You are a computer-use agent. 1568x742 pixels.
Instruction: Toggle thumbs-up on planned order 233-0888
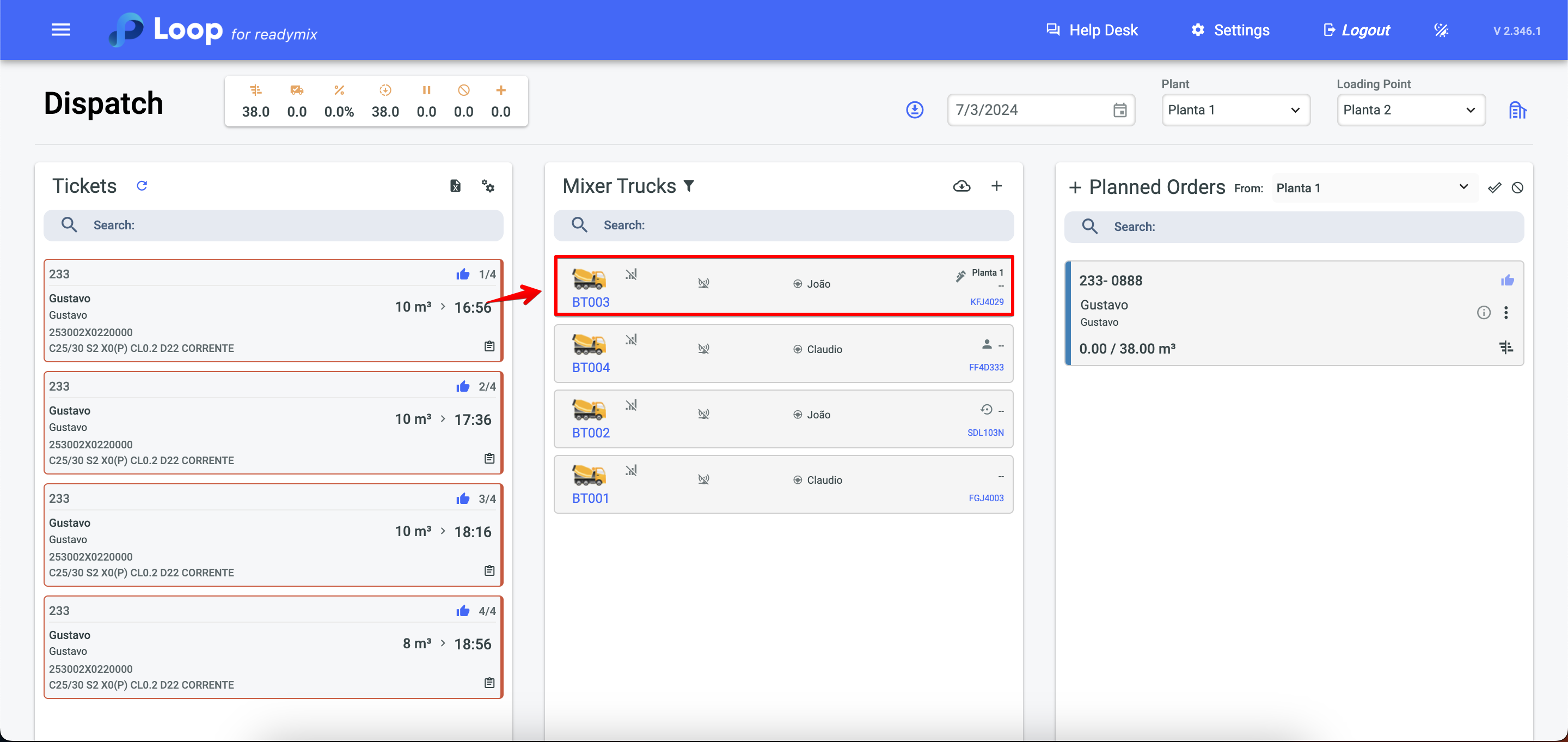coord(1506,281)
